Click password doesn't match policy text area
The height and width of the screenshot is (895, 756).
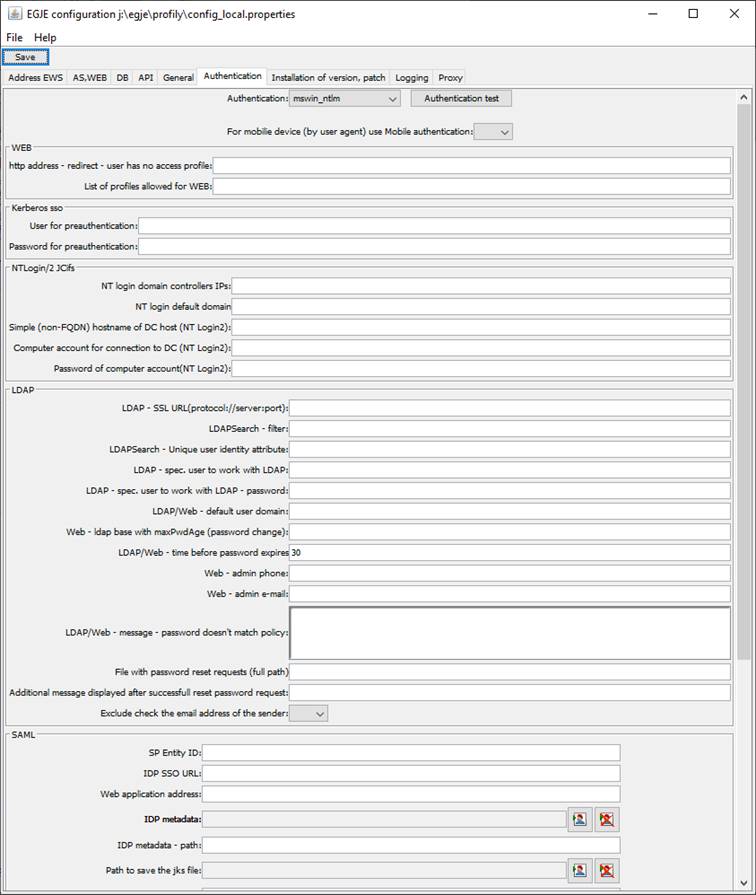coord(510,633)
